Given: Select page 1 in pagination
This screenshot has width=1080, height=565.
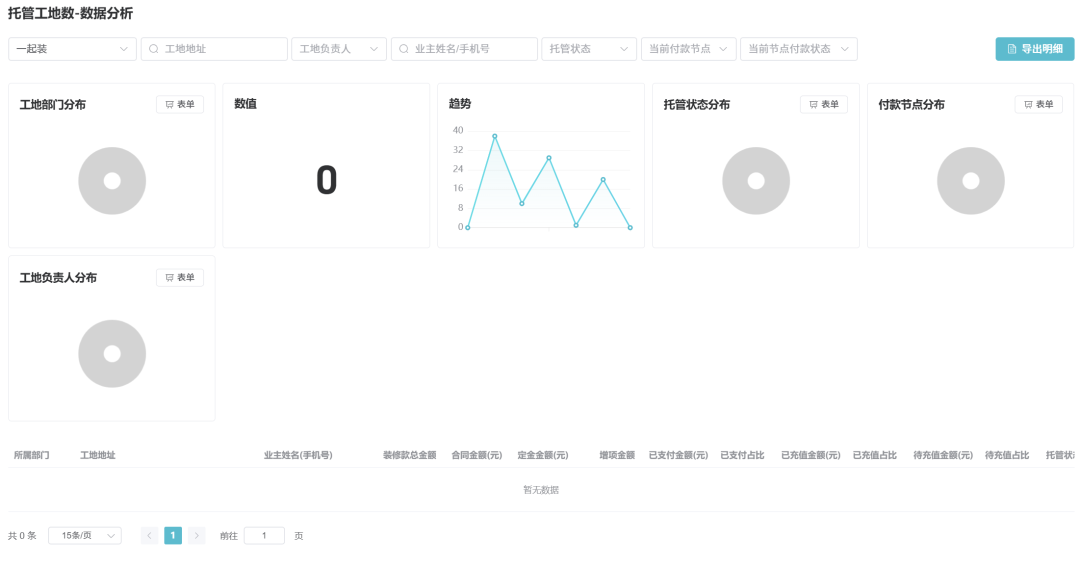Looking at the screenshot, I should 173,536.
